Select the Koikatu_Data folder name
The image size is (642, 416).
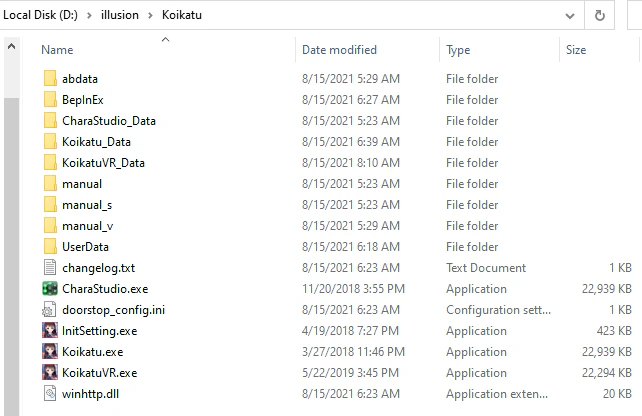96,142
